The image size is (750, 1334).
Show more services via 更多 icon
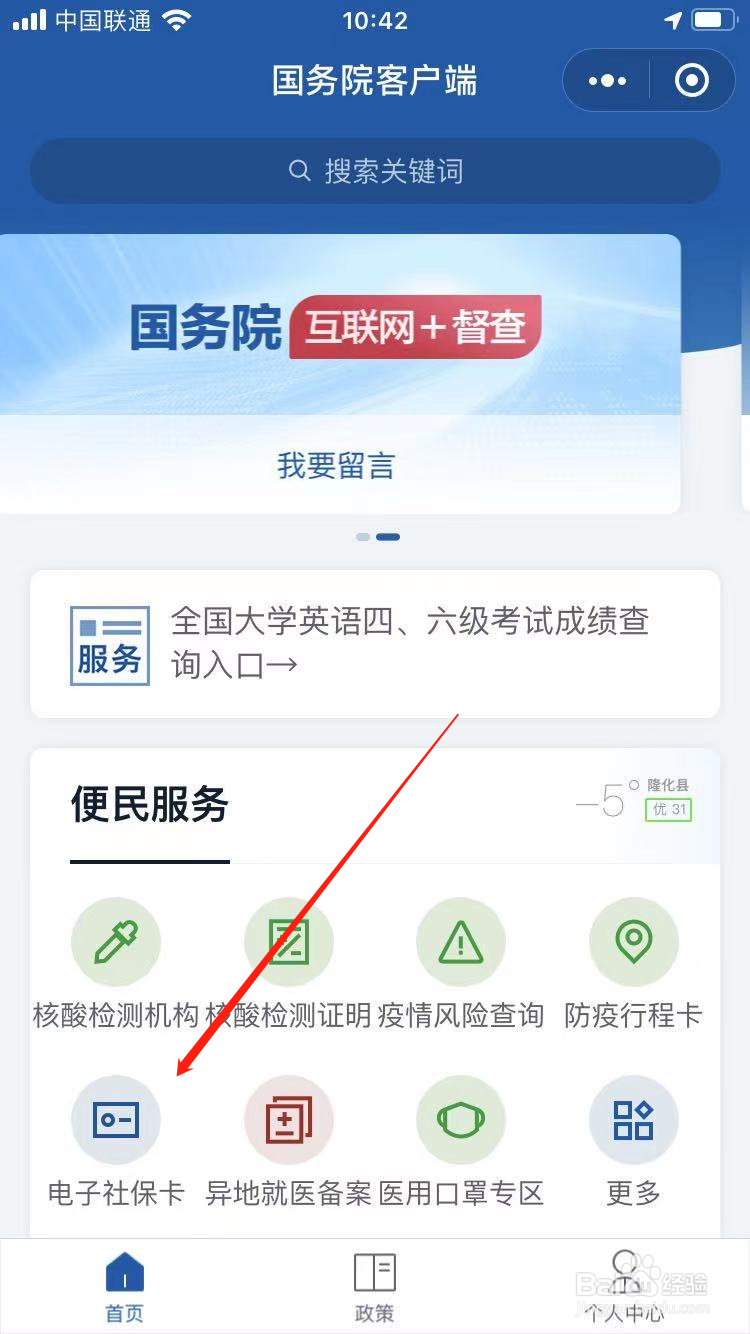pyautogui.click(x=634, y=1120)
